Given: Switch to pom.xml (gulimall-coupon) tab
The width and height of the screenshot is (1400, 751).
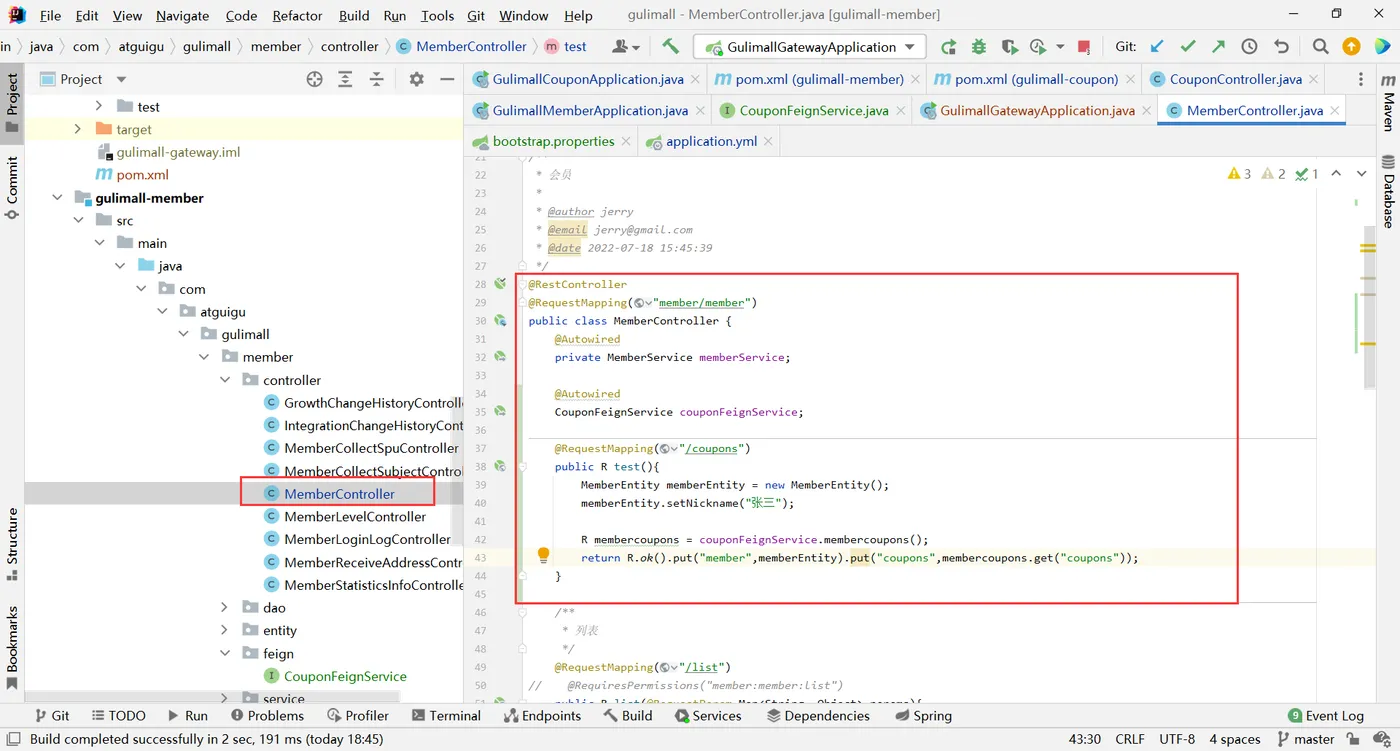Looking at the screenshot, I should tap(1036, 79).
